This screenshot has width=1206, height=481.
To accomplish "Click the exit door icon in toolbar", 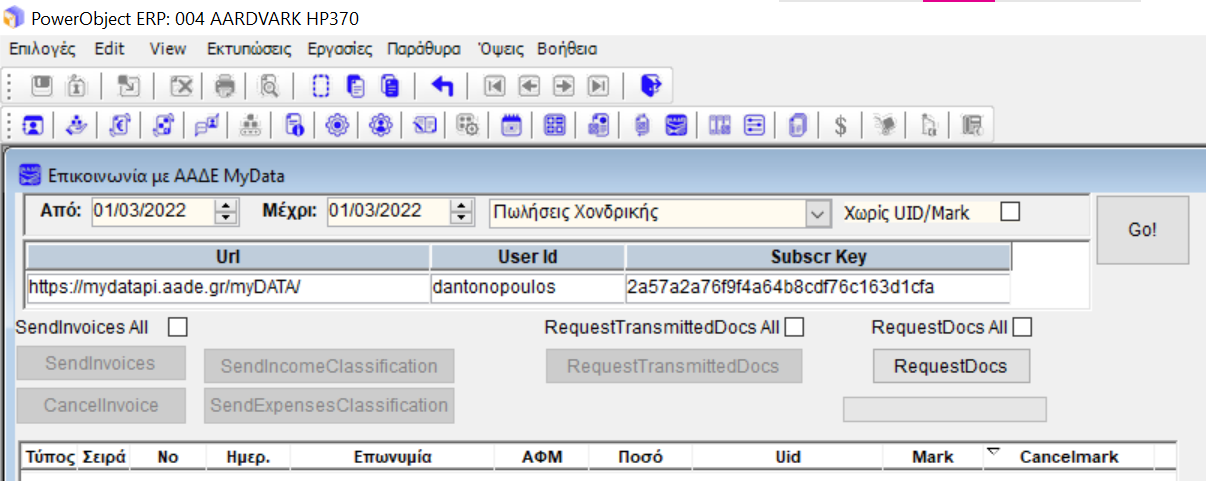I will point(651,86).
